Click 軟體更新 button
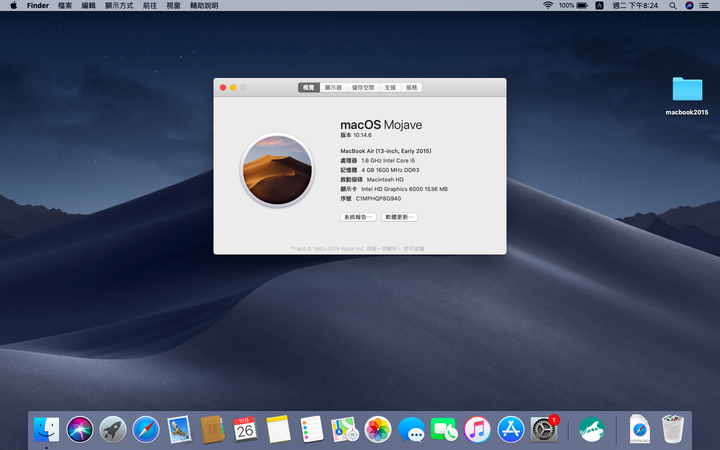The image size is (720, 450). point(399,217)
